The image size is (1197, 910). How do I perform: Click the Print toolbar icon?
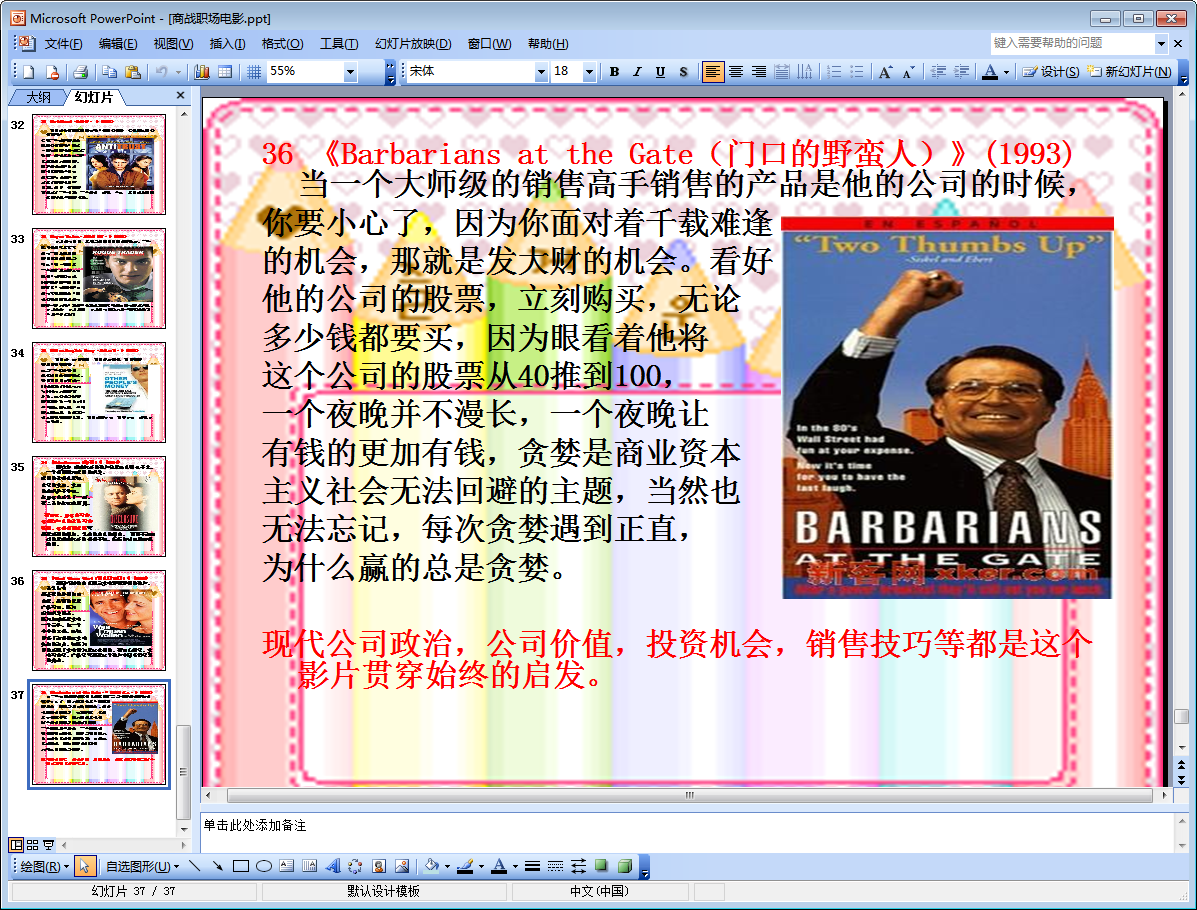(80, 72)
